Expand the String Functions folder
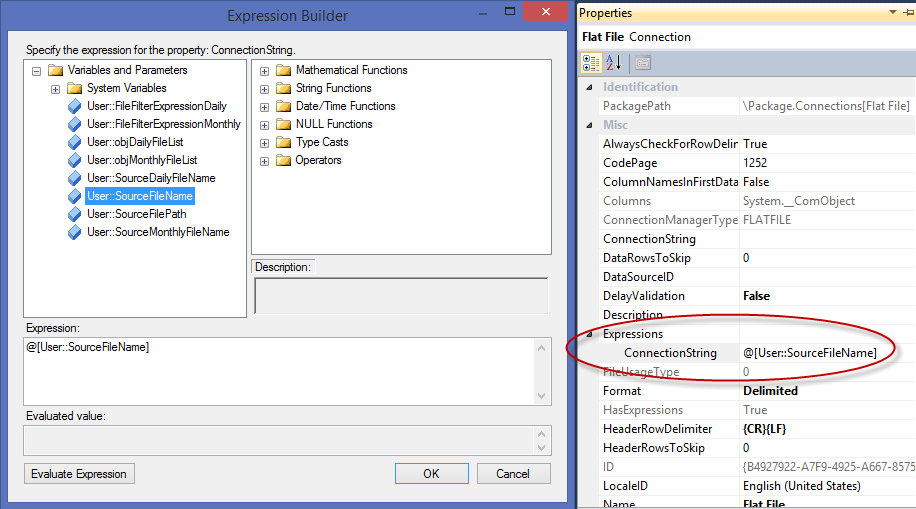This screenshot has height=509, width=916. [265, 88]
